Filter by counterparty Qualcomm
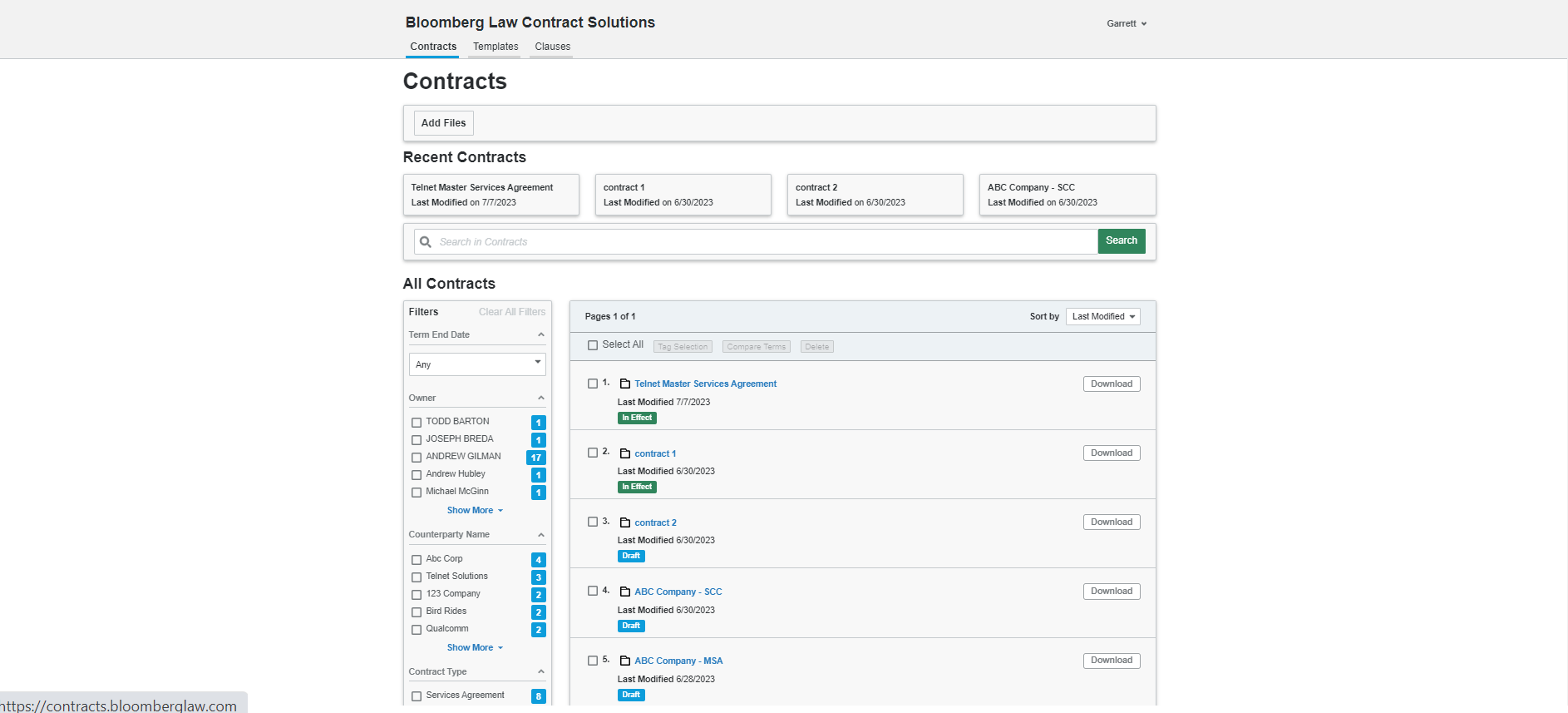This screenshot has height=713, width=1568. pyautogui.click(x=417, y=630)
